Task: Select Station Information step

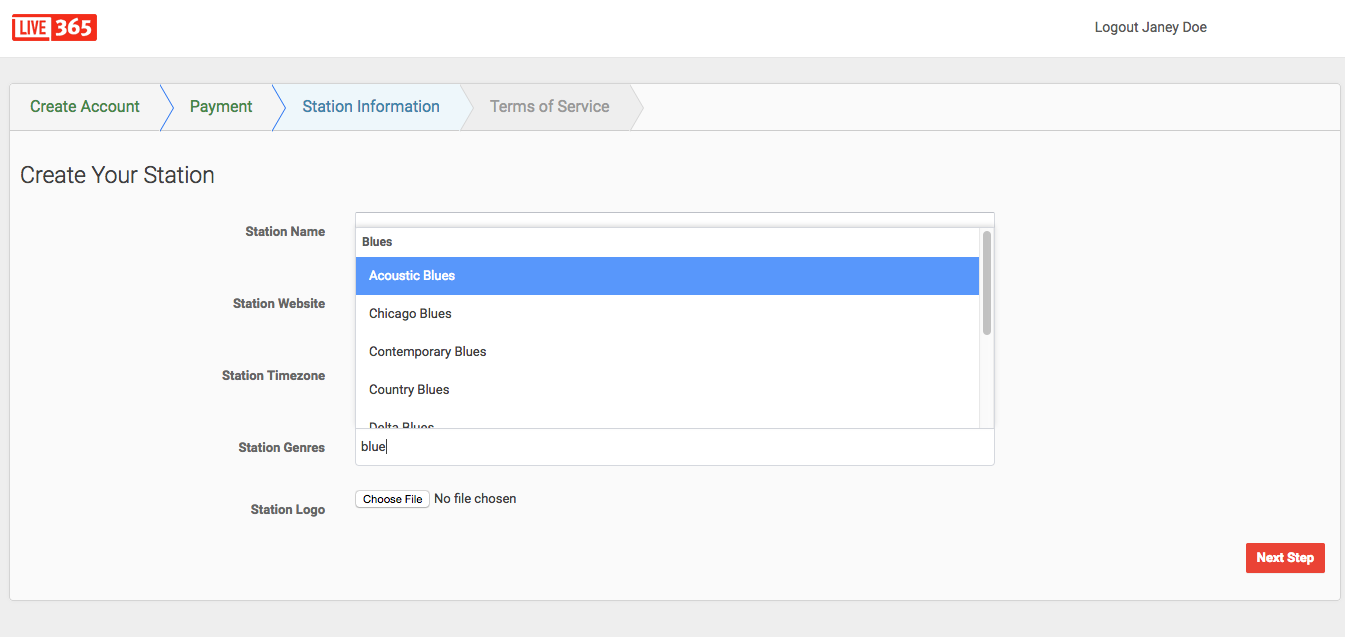Action: 371,107
